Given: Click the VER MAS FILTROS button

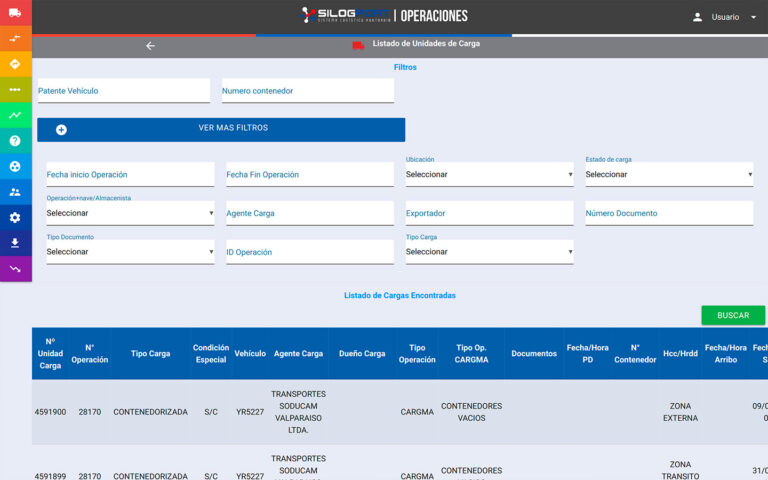Looking at the screenshot, I should click(x=221, y=129).
